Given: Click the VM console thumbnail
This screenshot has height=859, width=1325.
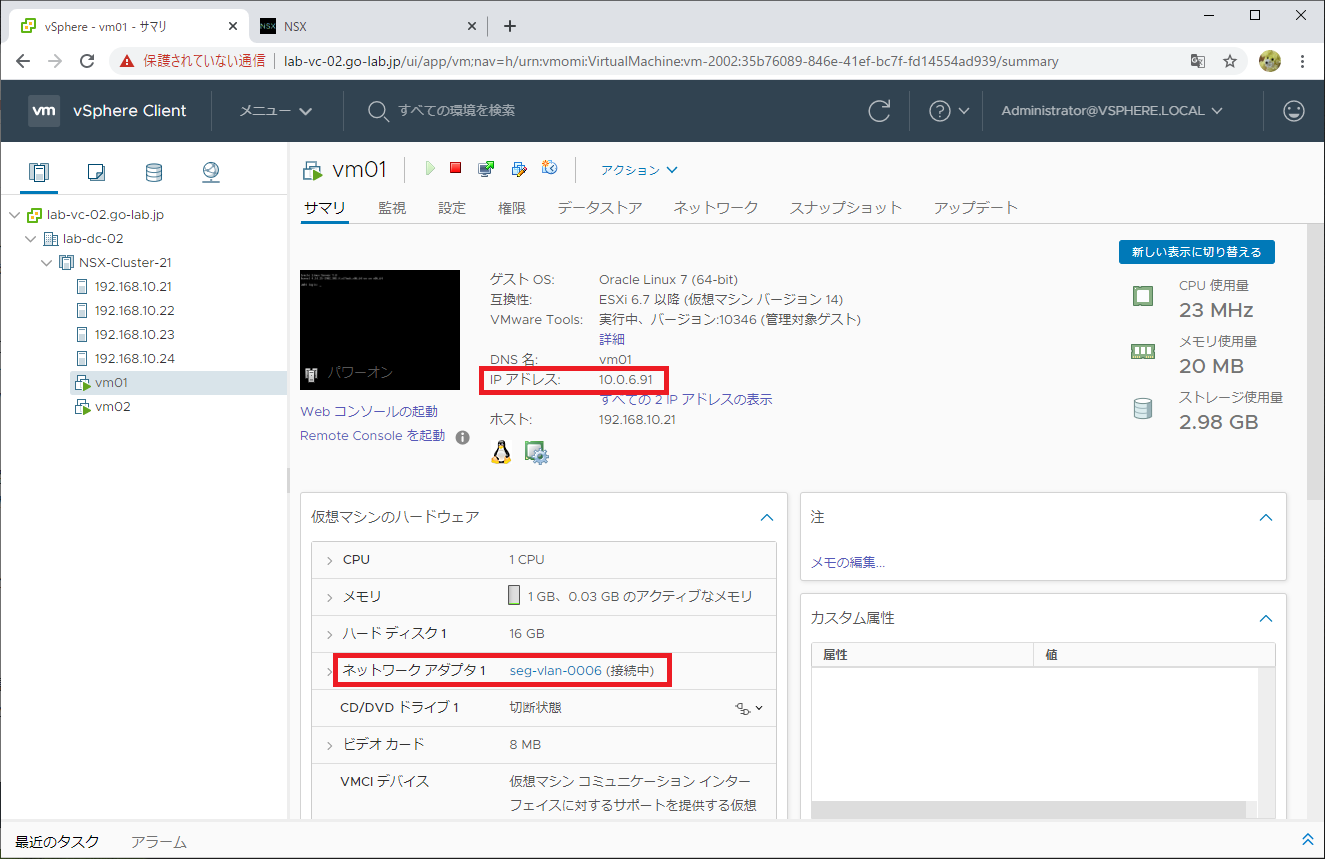Looking at the screenshot, I should (x=380, y=330).
